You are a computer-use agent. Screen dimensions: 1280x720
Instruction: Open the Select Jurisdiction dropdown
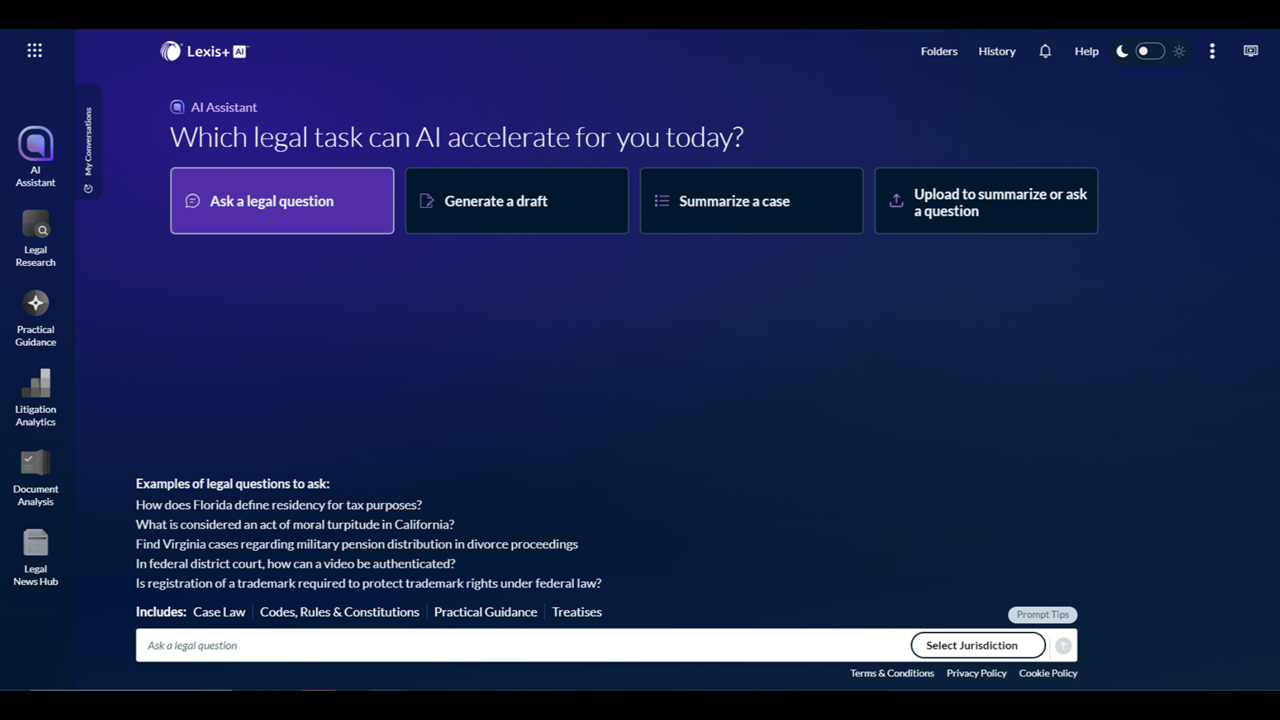[977, 645]
